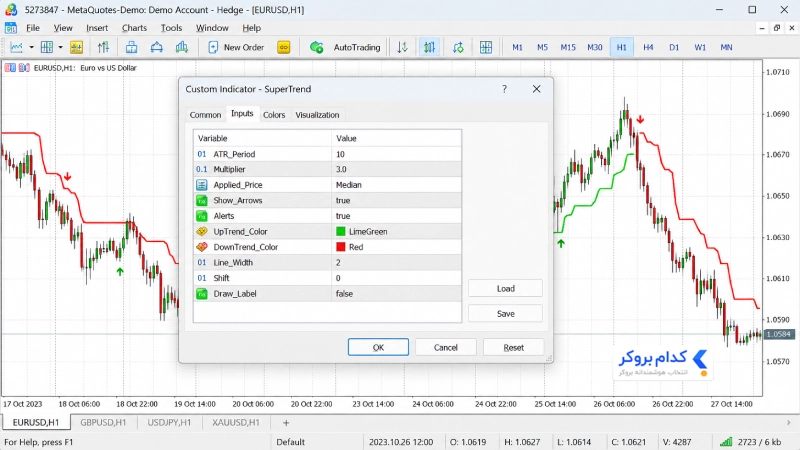Select the H4 timeframe
Image resolution: width=800 pixels, height=450 pixels.
(648, 47)
